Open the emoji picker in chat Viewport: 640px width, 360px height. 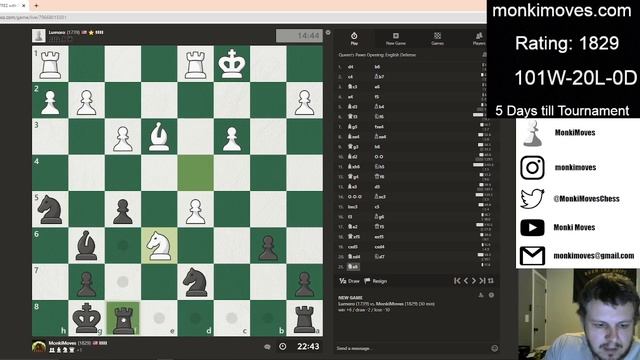coord(494,348)
